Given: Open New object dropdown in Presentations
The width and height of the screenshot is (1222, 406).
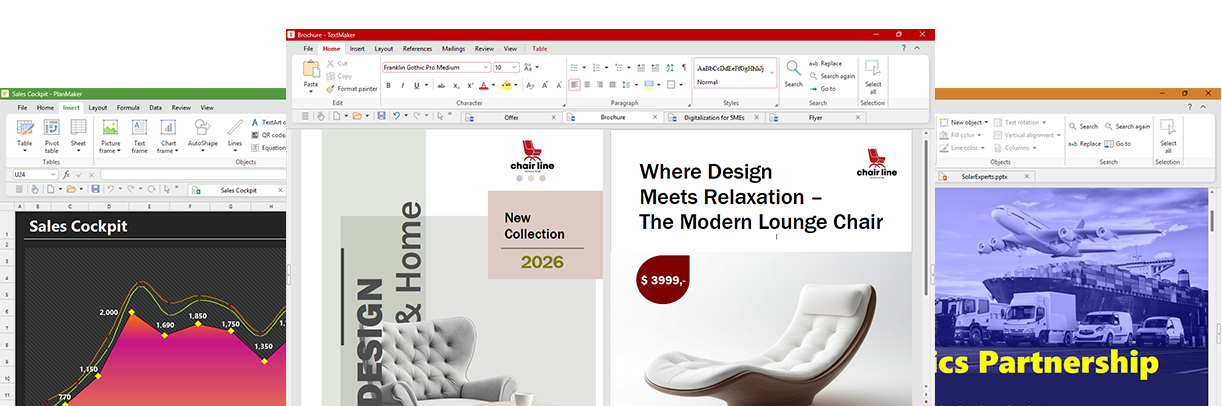Looking at the screenshot, I should click(x=964, y=122).
